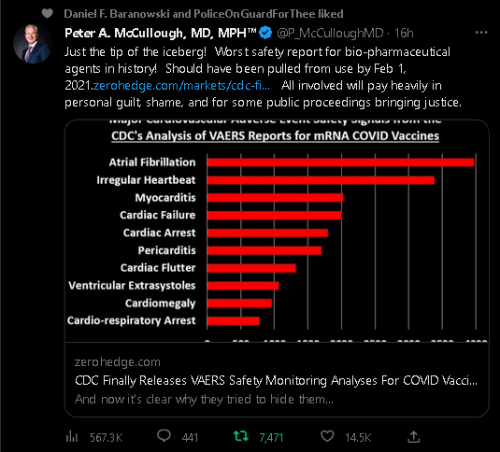View tweet analytics bar chart icon
Image resolution: width=500 pixels, height=452 pixels.
(72, 436)
